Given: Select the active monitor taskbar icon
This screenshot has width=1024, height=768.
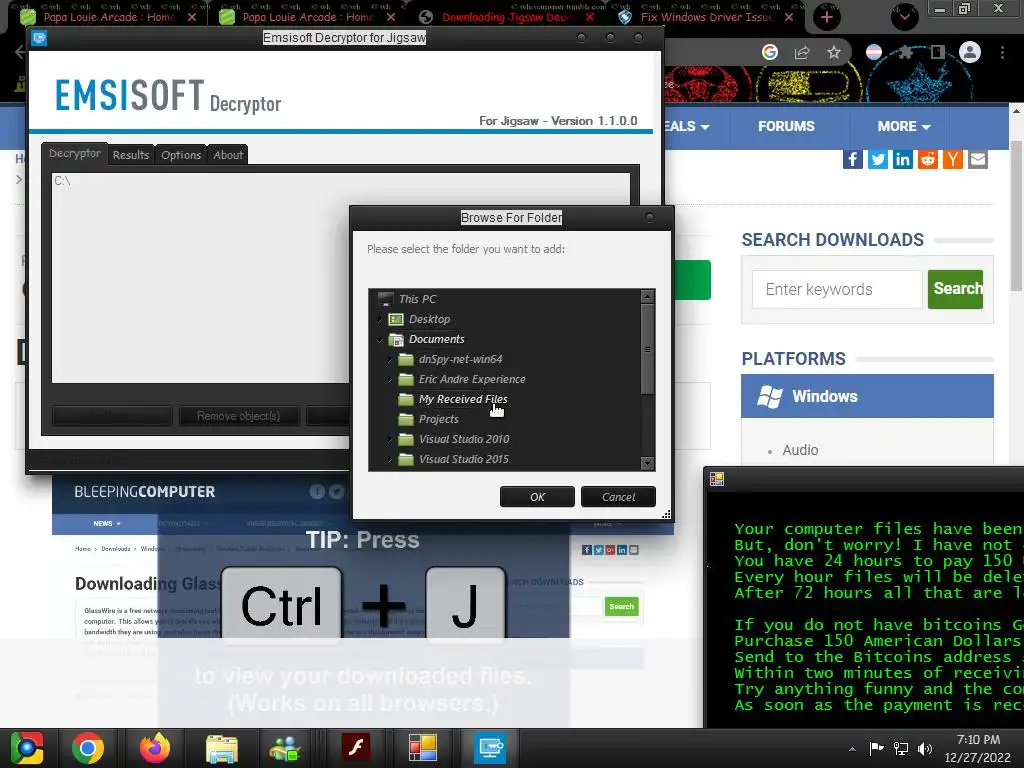Looking at the screenshot, I should tap(490, 748).
